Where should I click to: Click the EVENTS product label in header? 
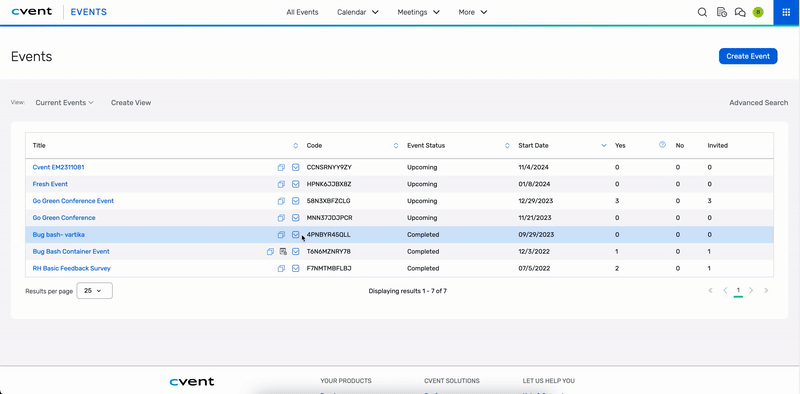88,12
